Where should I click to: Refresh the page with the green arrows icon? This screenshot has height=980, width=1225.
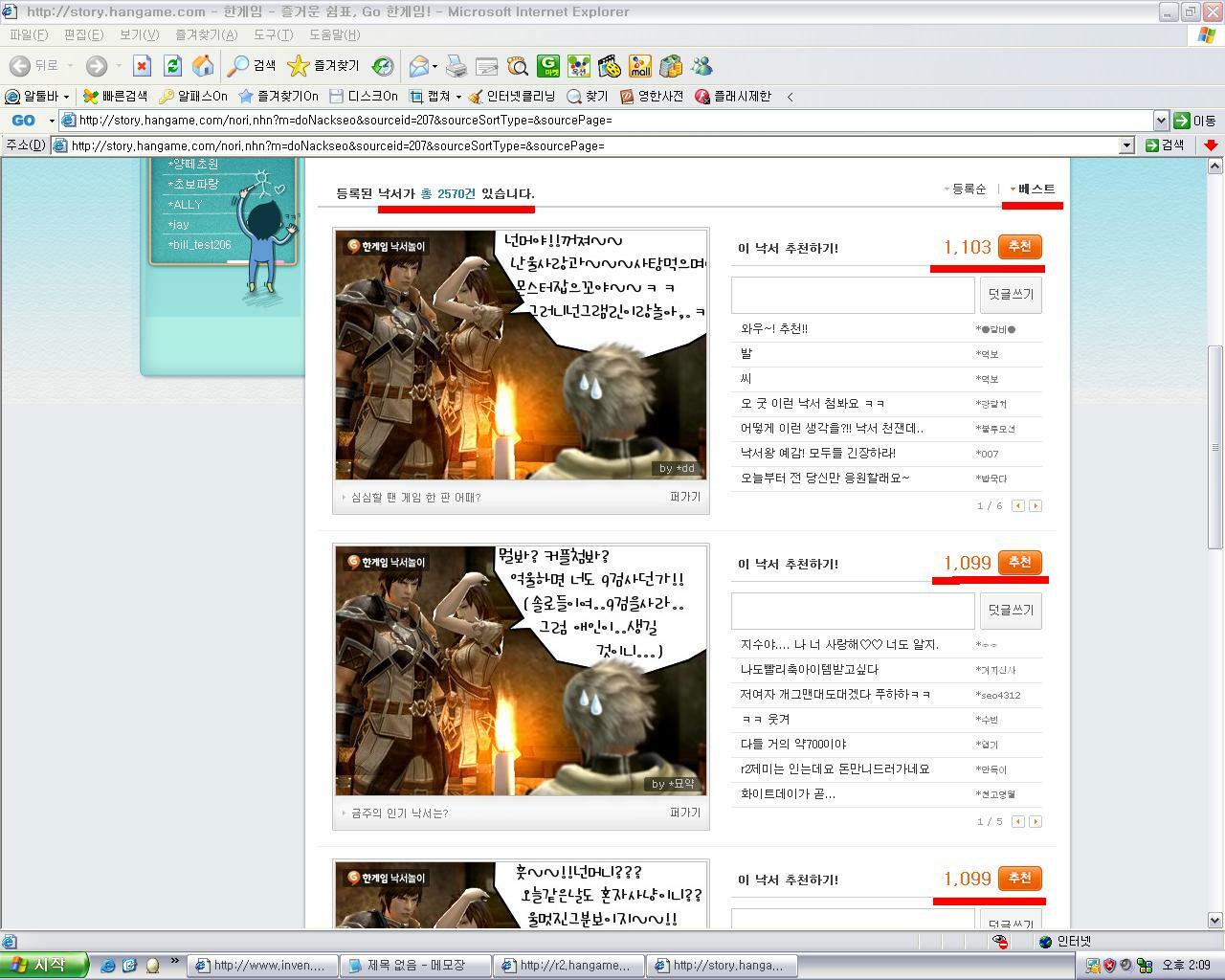[172, 66]
